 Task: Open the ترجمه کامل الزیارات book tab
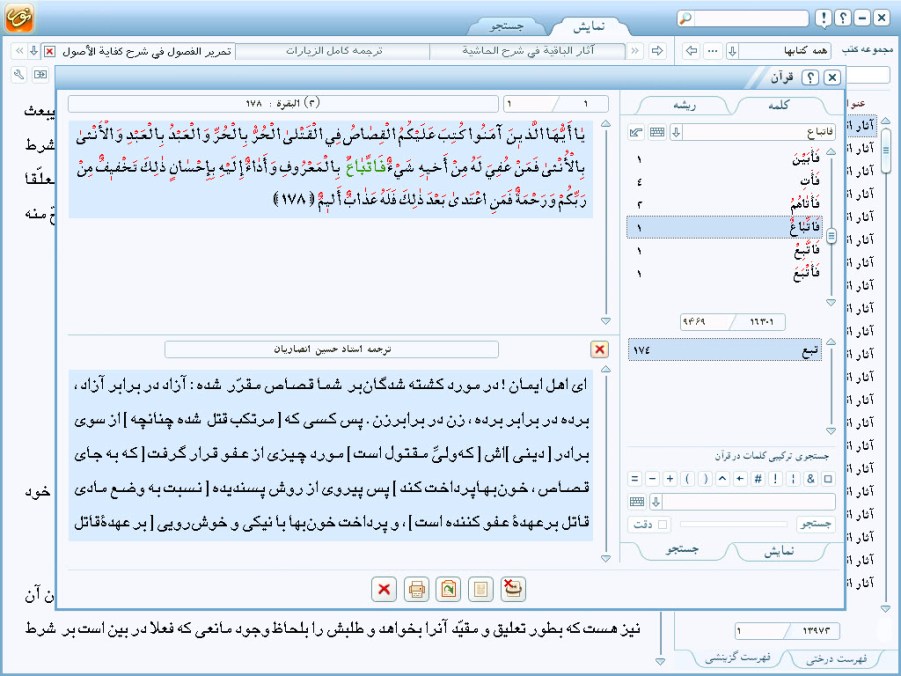point(333,51)
